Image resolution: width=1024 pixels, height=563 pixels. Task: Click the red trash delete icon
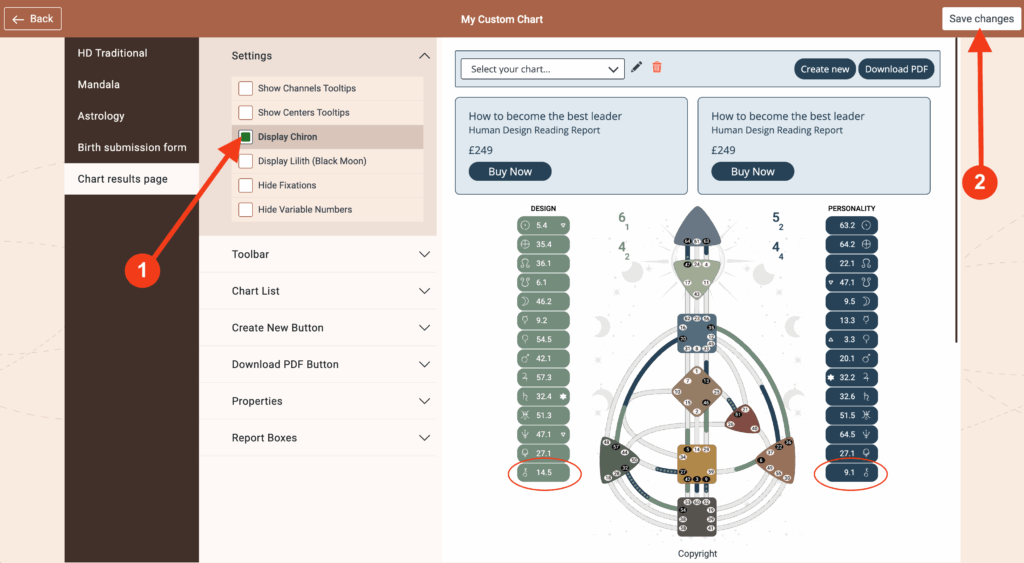(657, 68)
